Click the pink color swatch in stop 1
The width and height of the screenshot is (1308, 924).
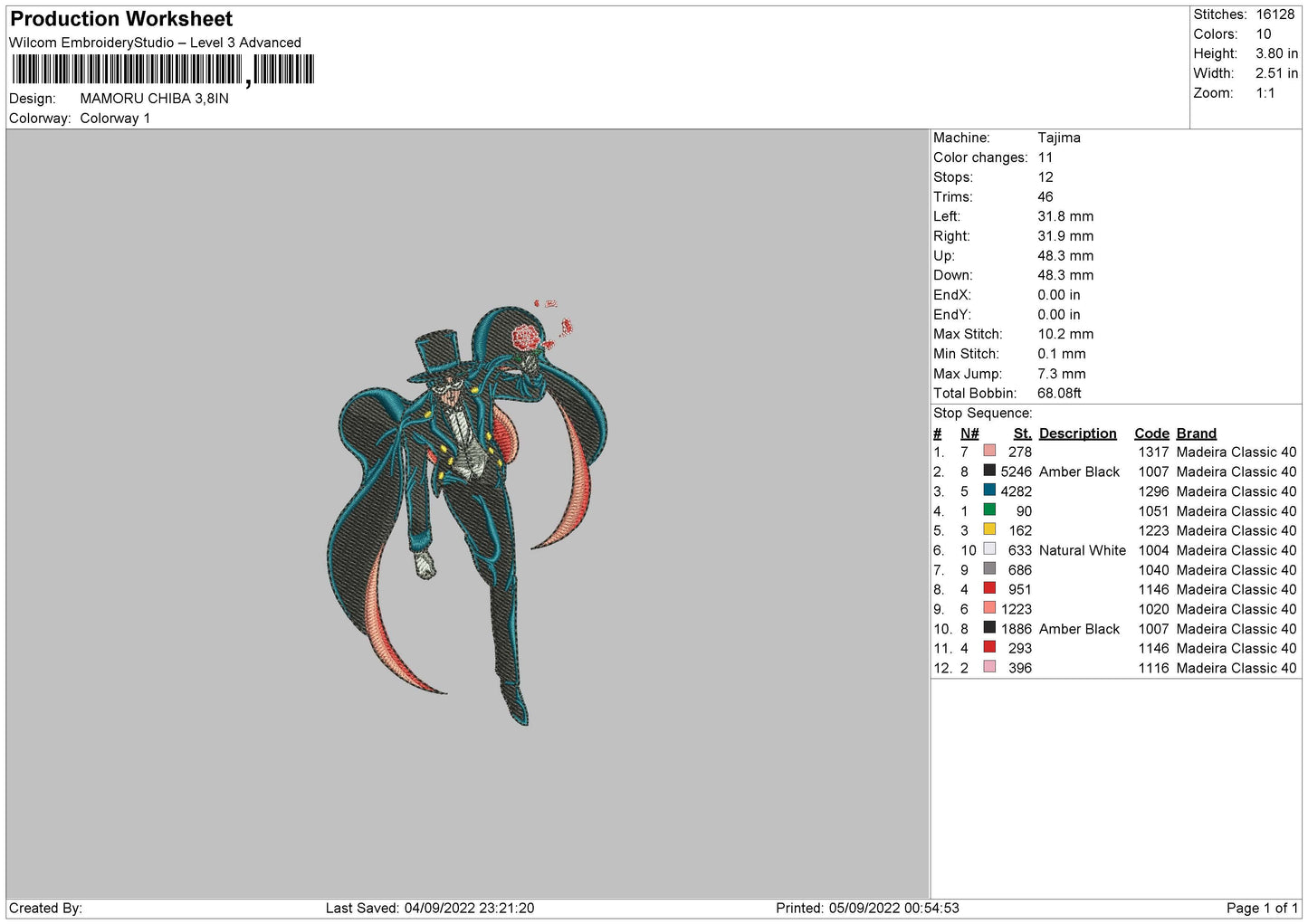(x=989, y=451)
